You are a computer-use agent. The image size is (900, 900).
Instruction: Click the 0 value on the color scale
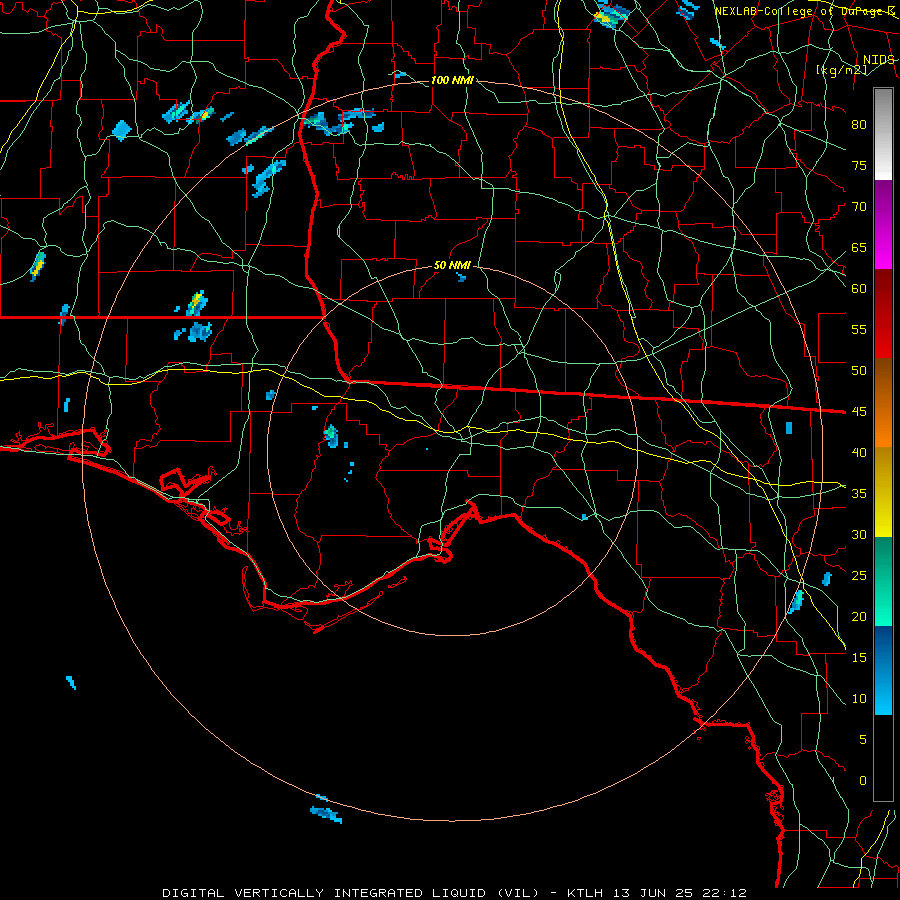pyautogui.click(x=863, y=781)
